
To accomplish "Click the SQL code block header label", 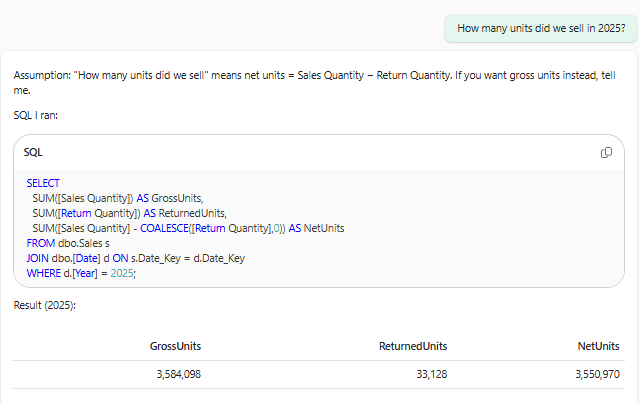I will (x=33, y=152).
